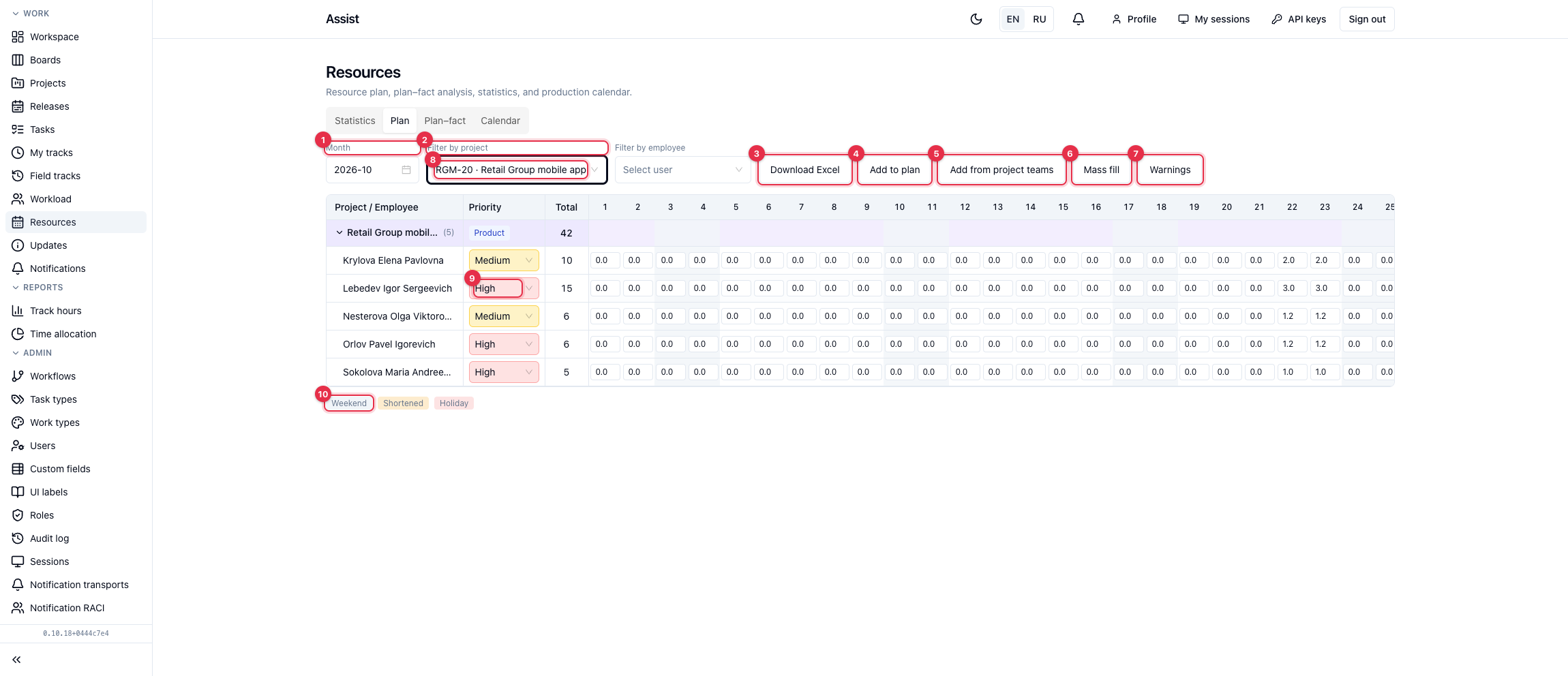Open Workload users icon
The height and width of the screenshot is (676, 1568).
pos(18,199)
